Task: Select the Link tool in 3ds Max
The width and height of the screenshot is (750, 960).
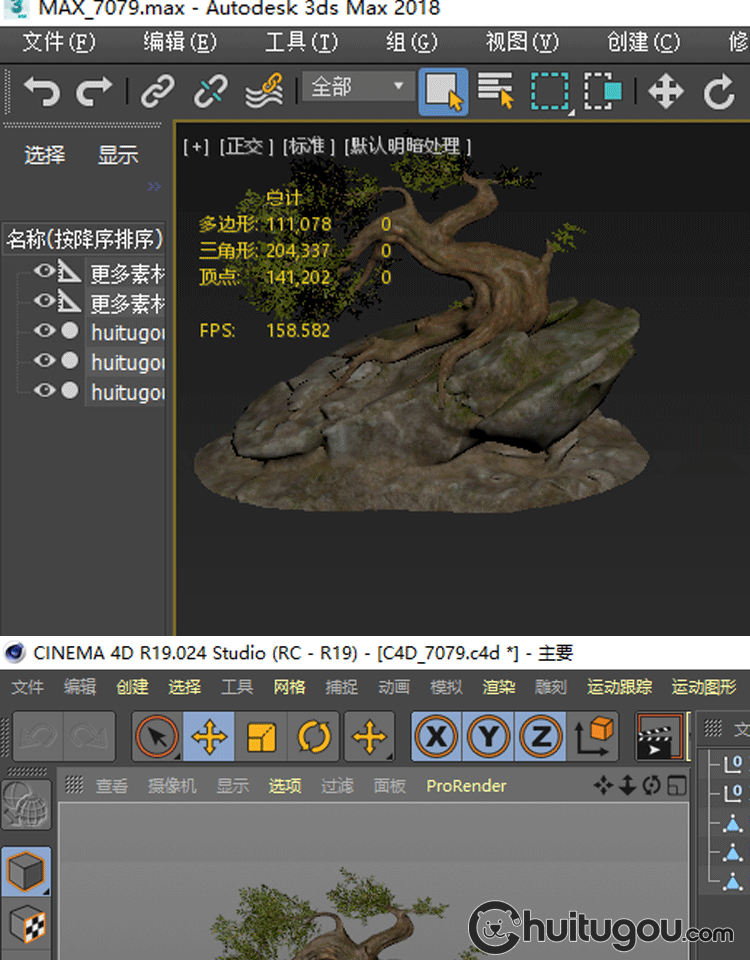Action: click(x=157, y=92)
